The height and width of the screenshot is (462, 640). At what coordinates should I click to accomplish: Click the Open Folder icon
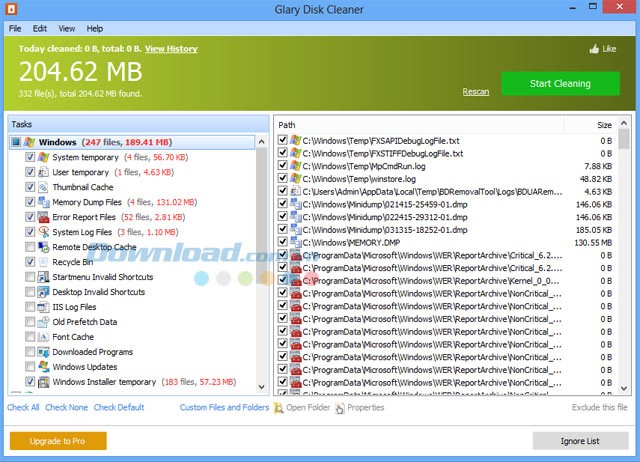278,408
